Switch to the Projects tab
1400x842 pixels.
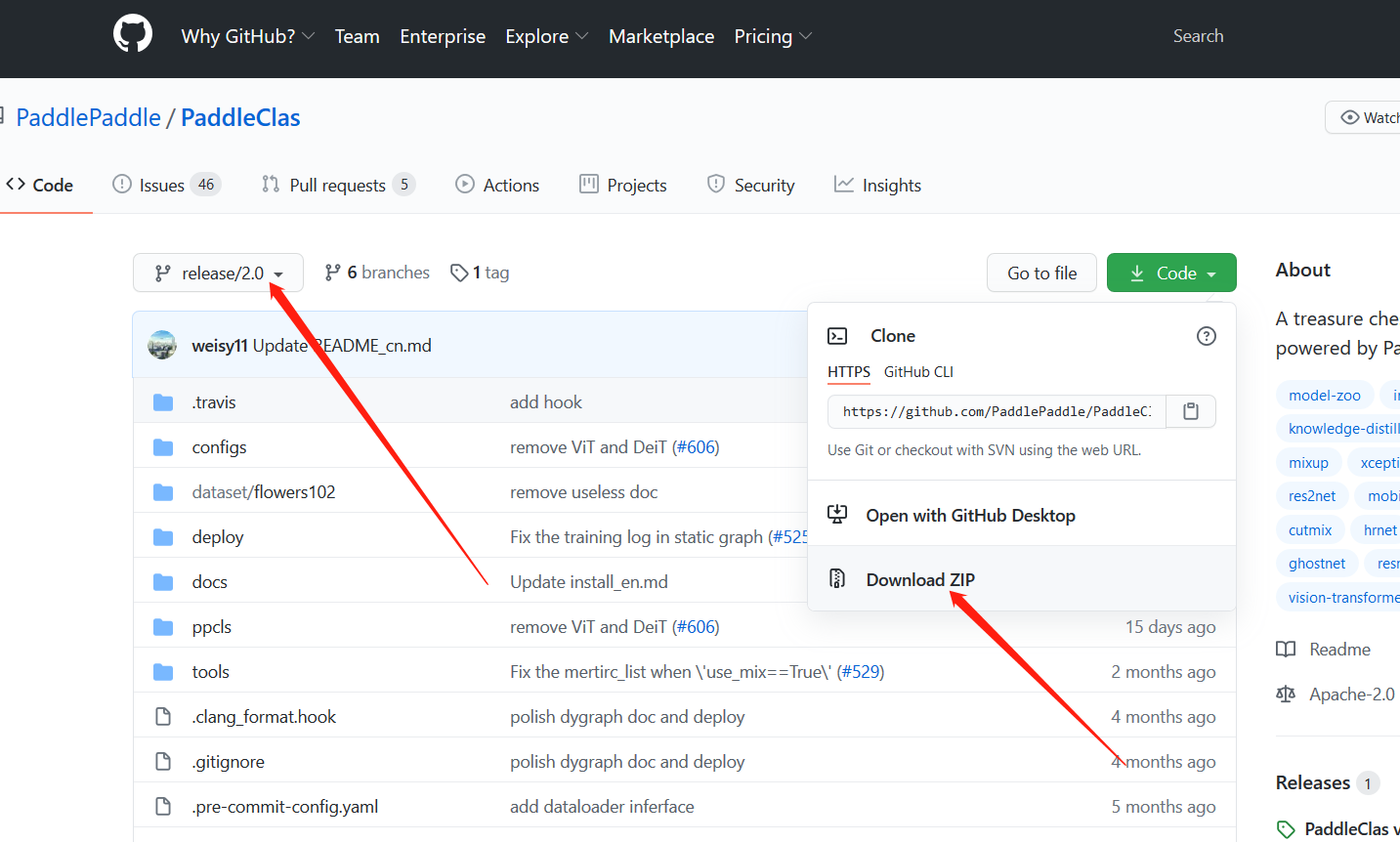[623, 185]
